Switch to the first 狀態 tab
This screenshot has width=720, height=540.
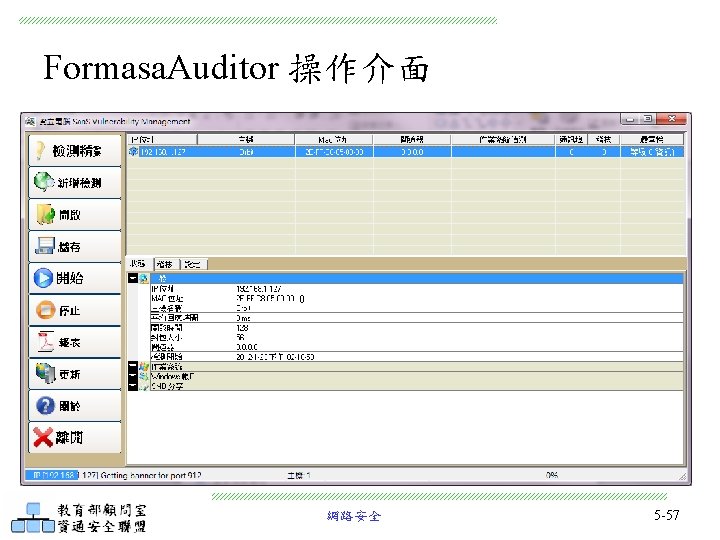tap(138, 264)
